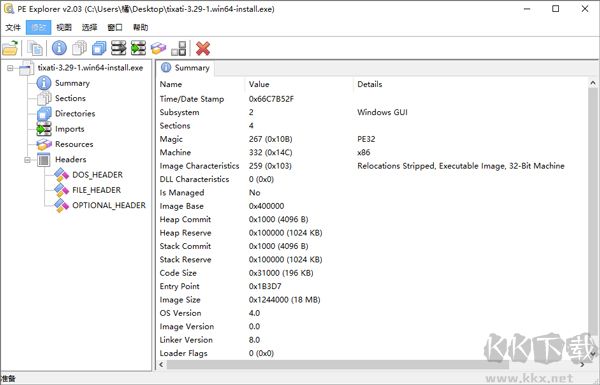Click the horizontal scrollbar thumb
Image resolution: width=600 pixels, height=385 pixels.
pyautogui.click(x=338, y=365)
